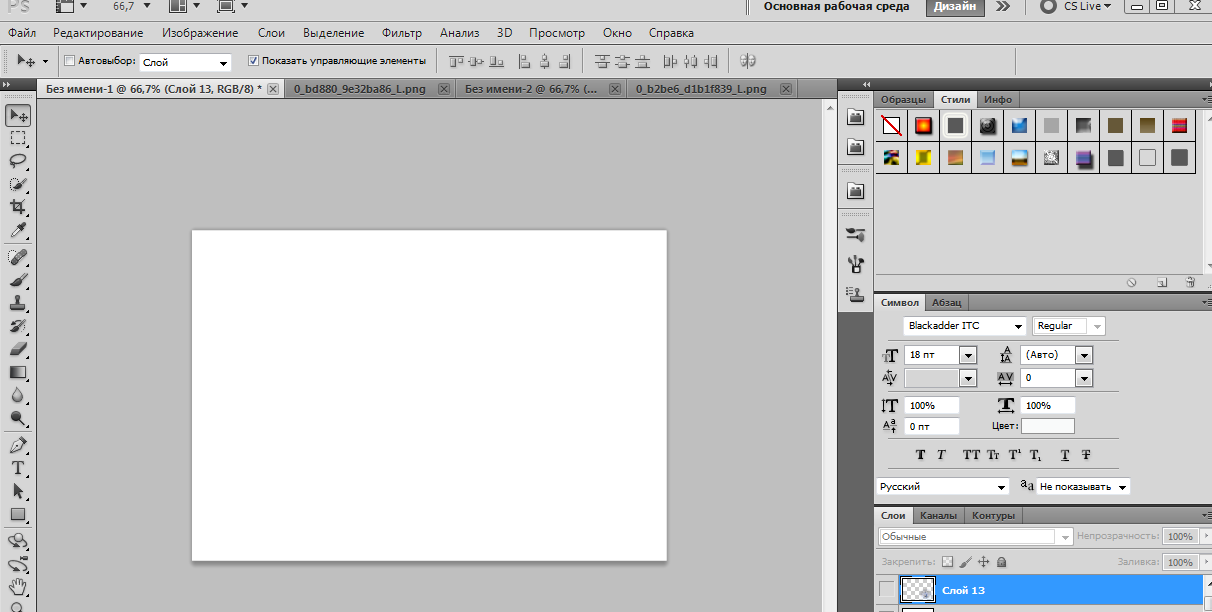The image size is (1212, 612).
Task: Open the Regular font style dropdown
Action: pyautogui.click(x=1097, y=326)
